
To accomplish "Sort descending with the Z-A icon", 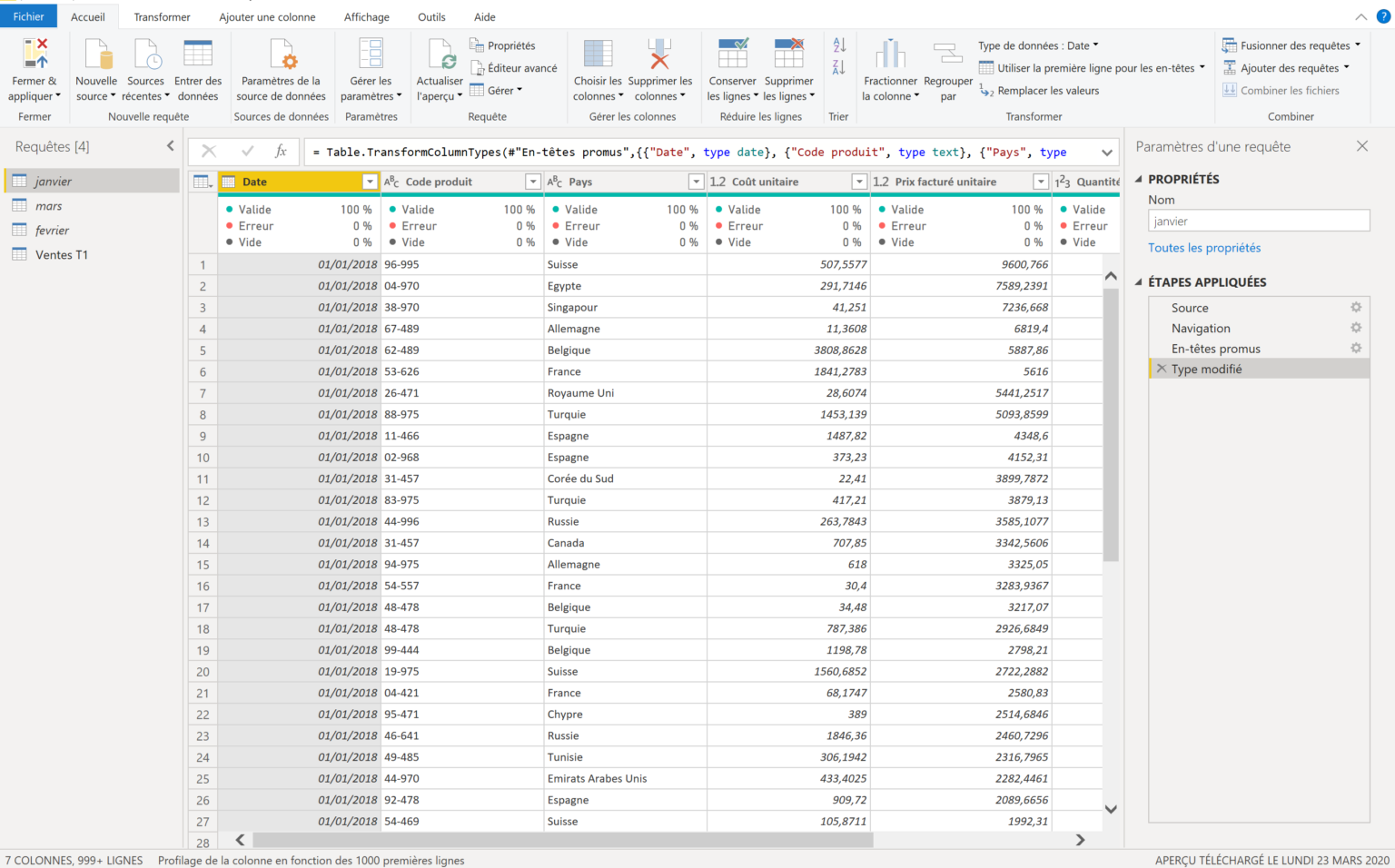I will 839,67.
